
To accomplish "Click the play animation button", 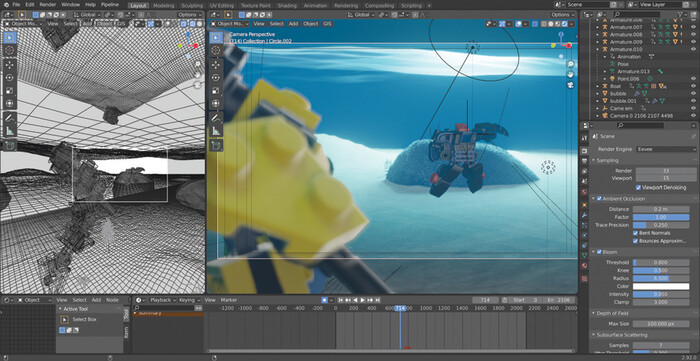I will (x=362, y=300).
